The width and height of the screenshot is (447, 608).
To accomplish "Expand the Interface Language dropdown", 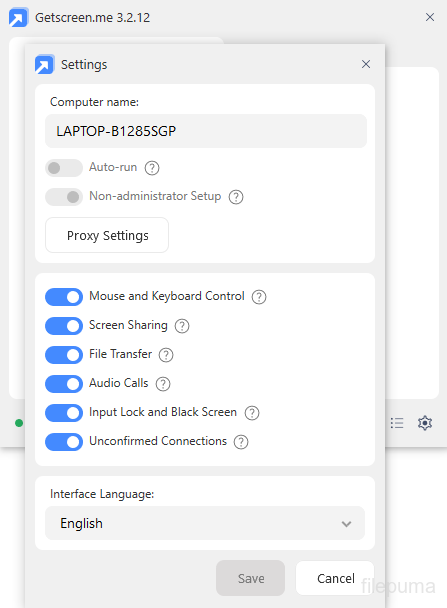I will tap(205, 523).
